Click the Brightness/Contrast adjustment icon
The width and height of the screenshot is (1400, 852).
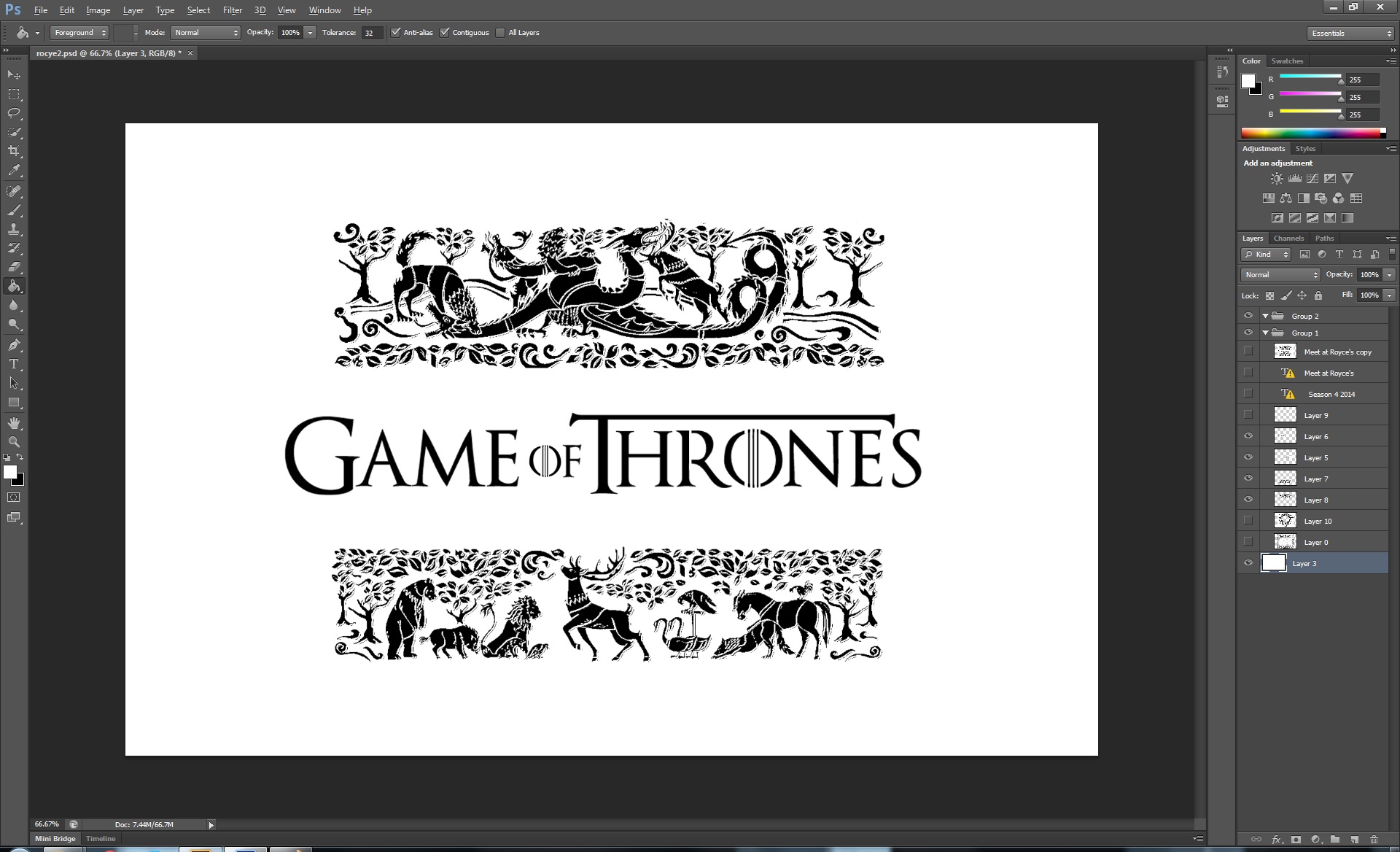pos(1277,178)
